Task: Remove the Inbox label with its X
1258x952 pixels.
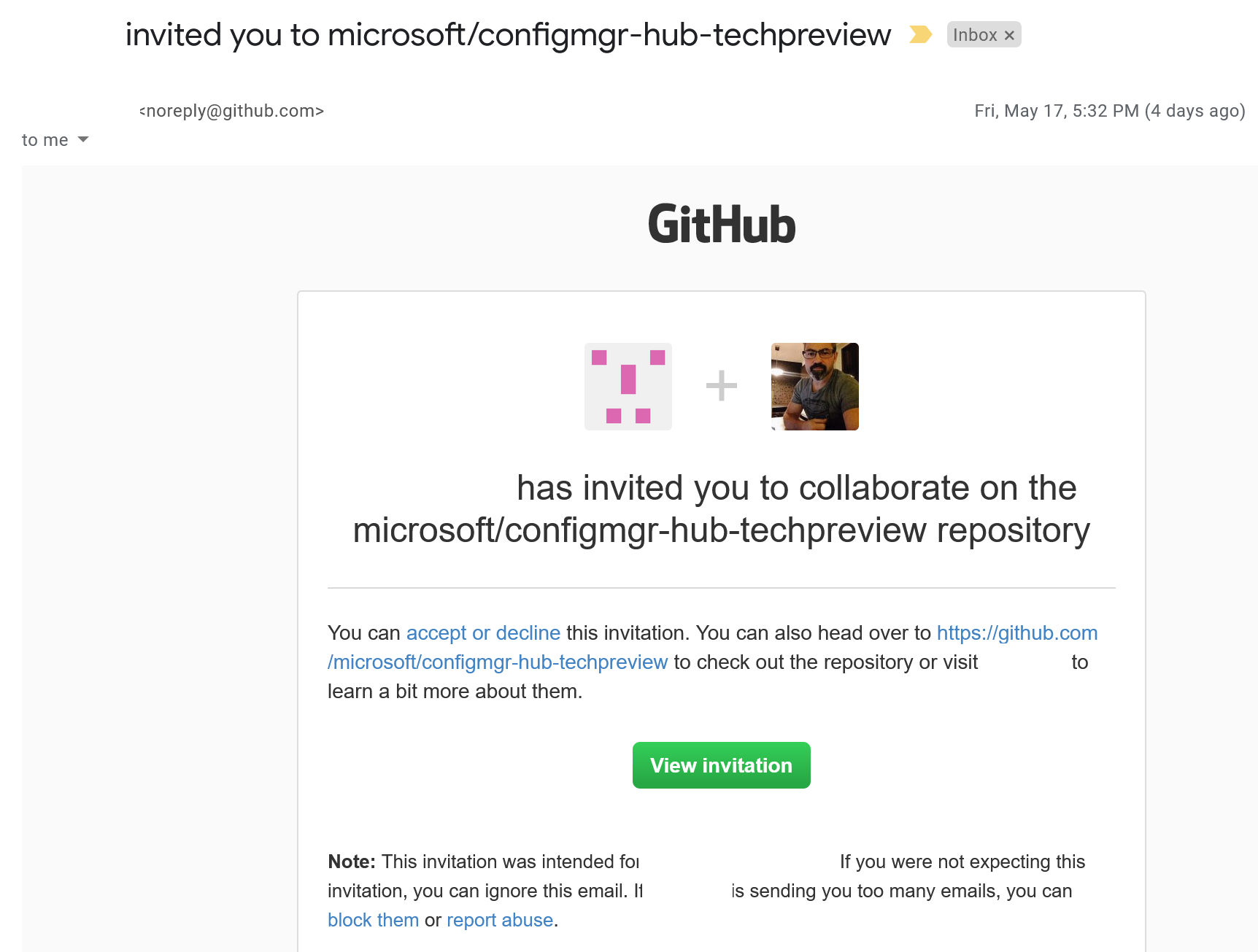Action: click(1009, 35)
